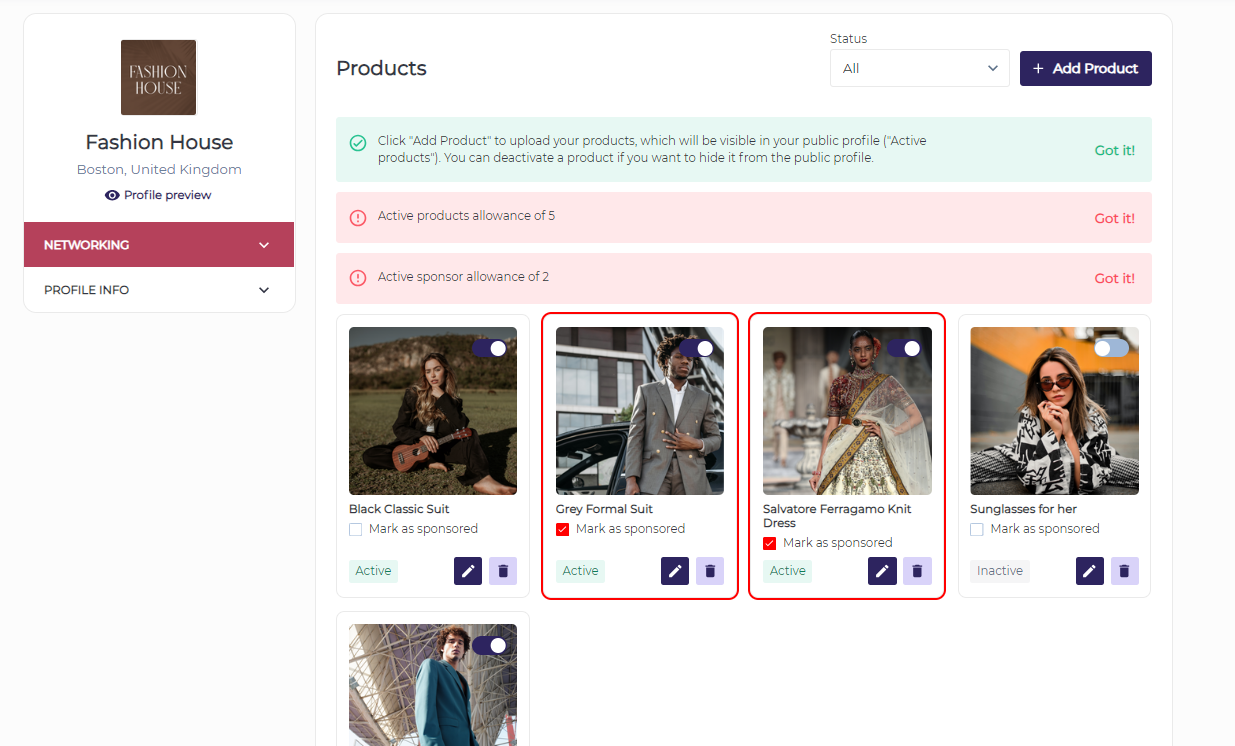This screenshot has height=746, width=1235.
Task: Click the Fashion House profile name
Action: click(159, 142)
